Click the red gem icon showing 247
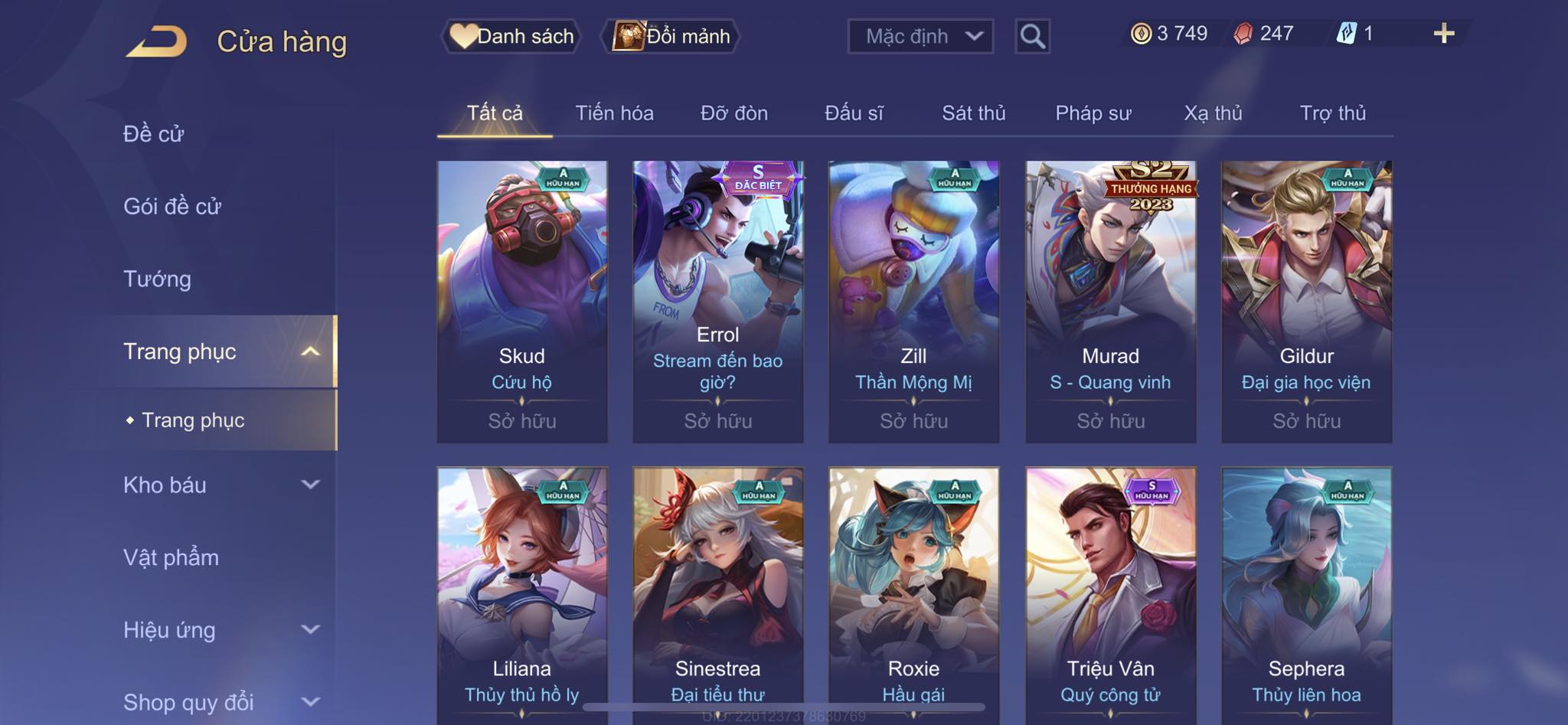Screen dimensions: 1568x725 [x=1243, y=34]
